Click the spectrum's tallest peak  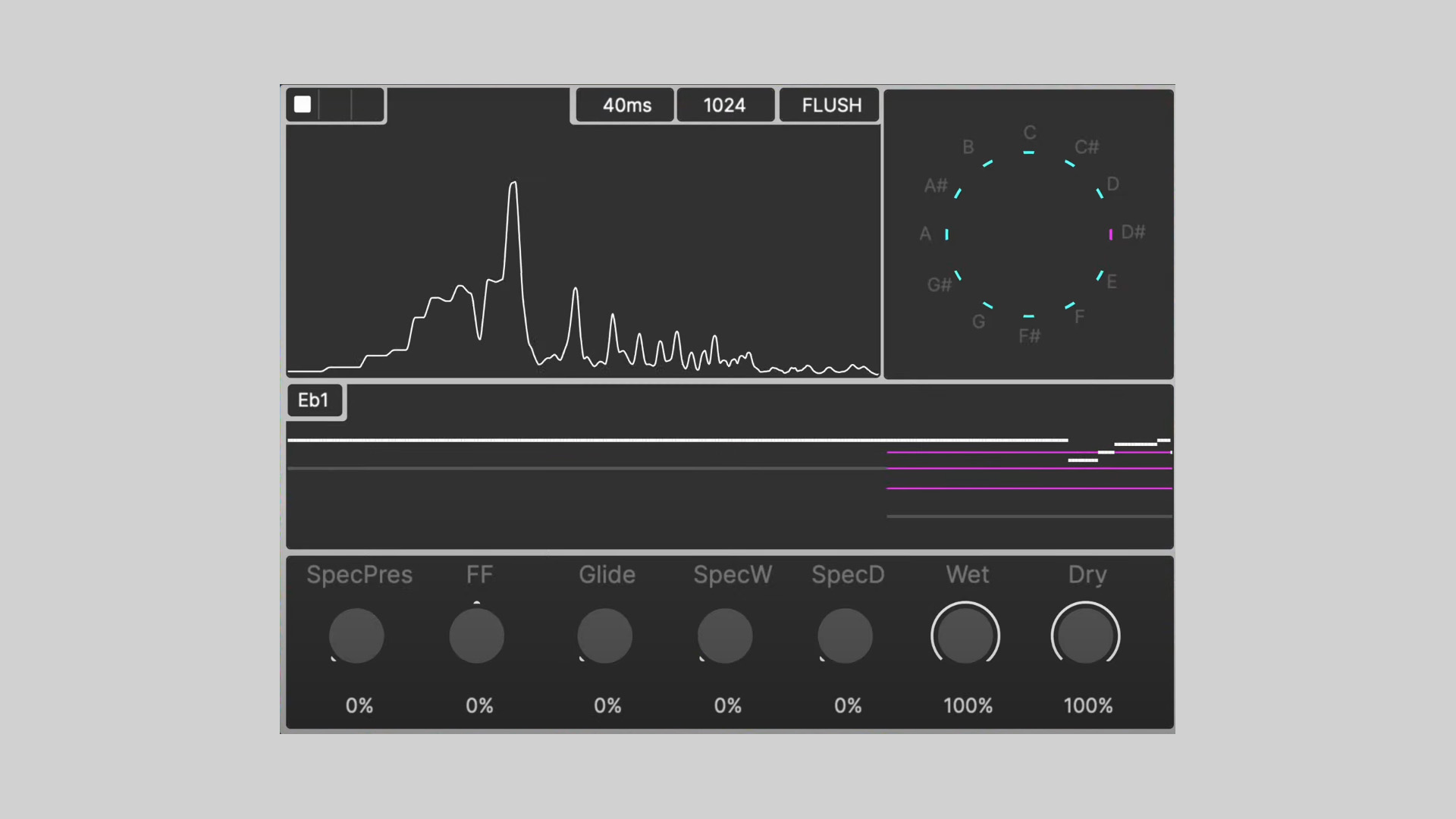(x=513, y=184)
